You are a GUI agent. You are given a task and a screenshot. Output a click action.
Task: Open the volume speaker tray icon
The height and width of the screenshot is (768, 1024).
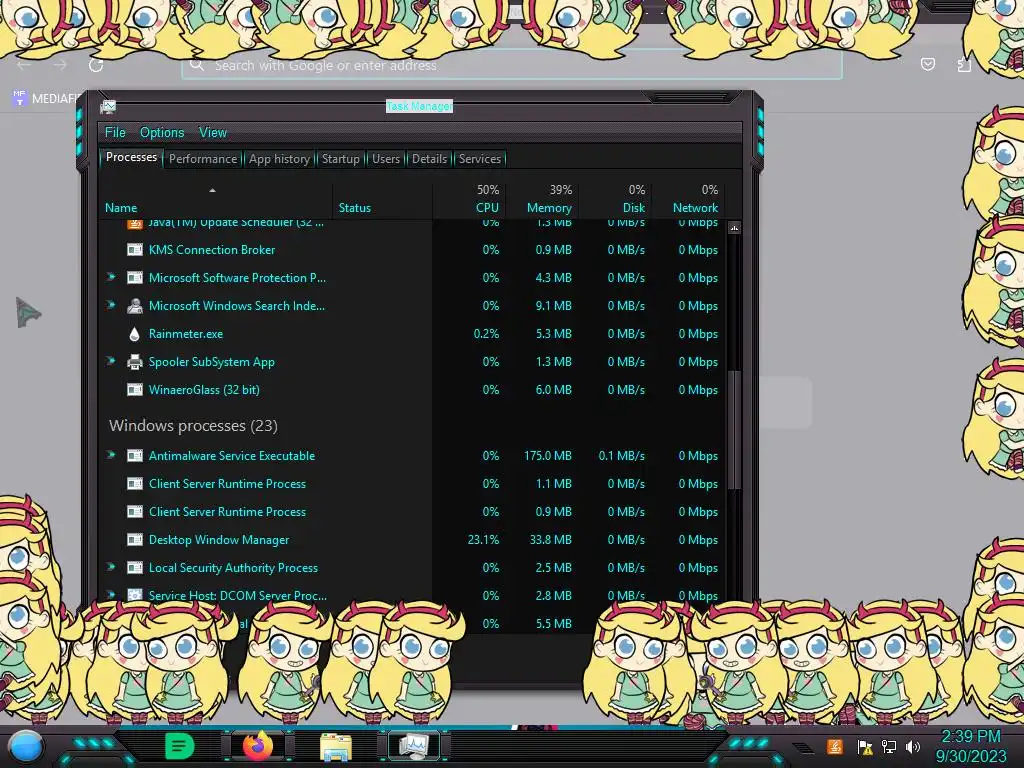pos(913,746)
